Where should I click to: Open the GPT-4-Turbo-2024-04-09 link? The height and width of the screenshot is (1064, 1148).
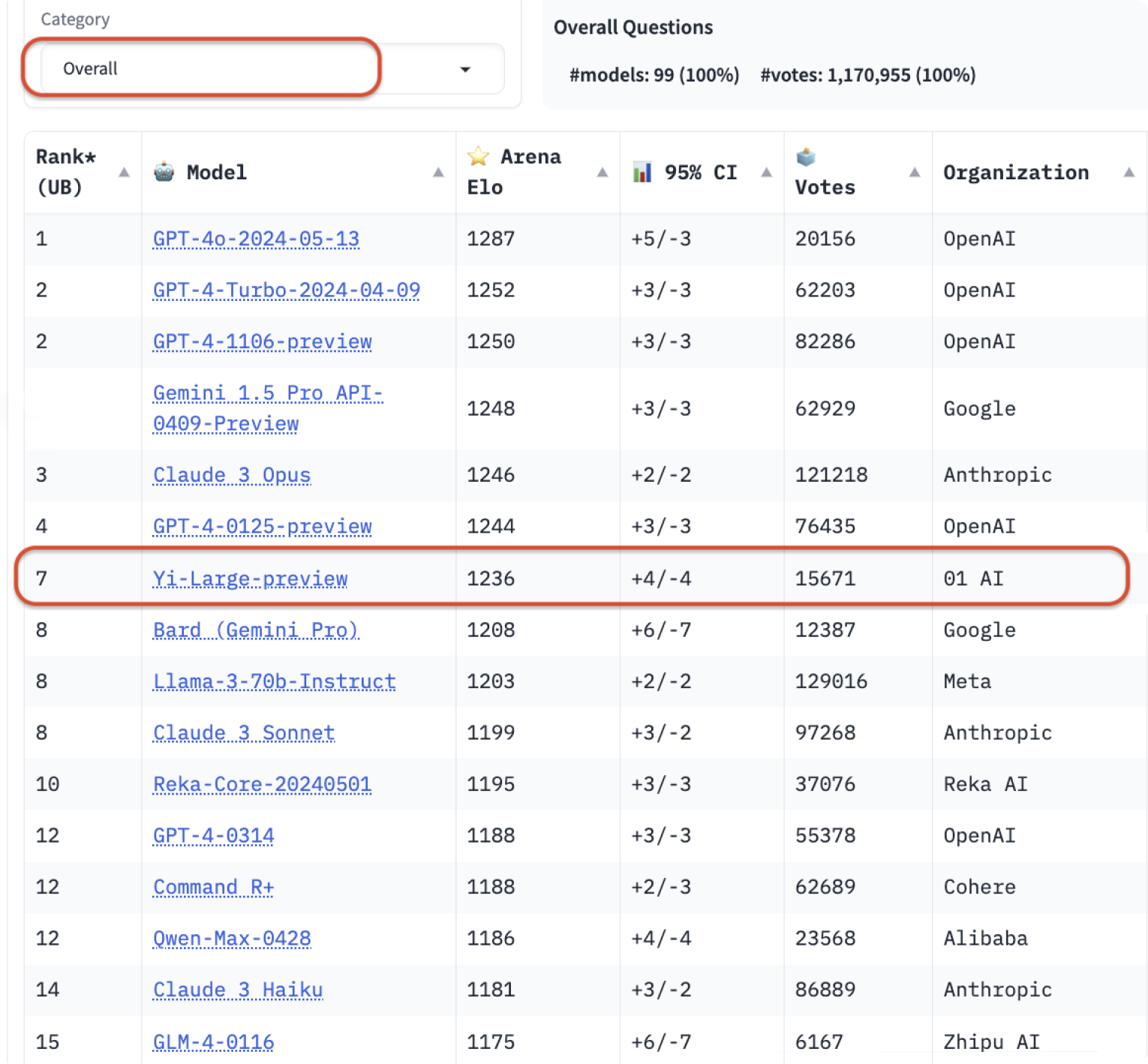[287, 290]
